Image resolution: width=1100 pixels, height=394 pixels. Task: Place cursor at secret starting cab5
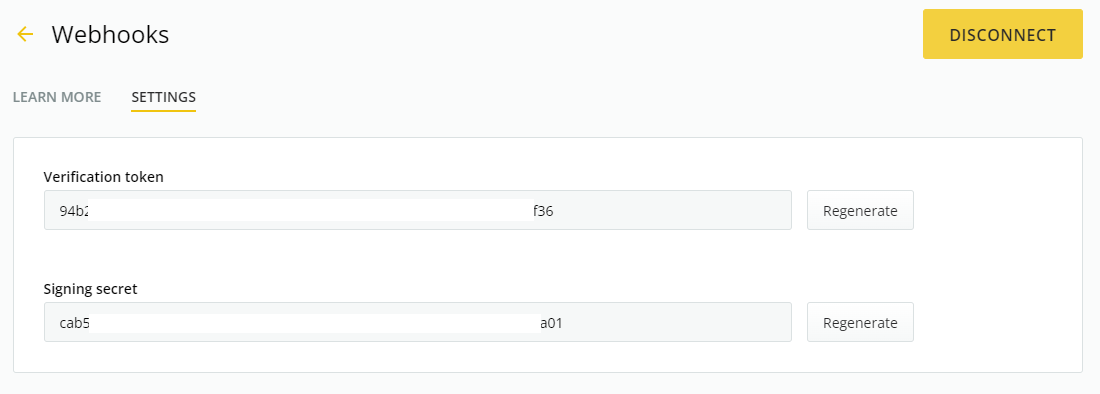(74, 322)
